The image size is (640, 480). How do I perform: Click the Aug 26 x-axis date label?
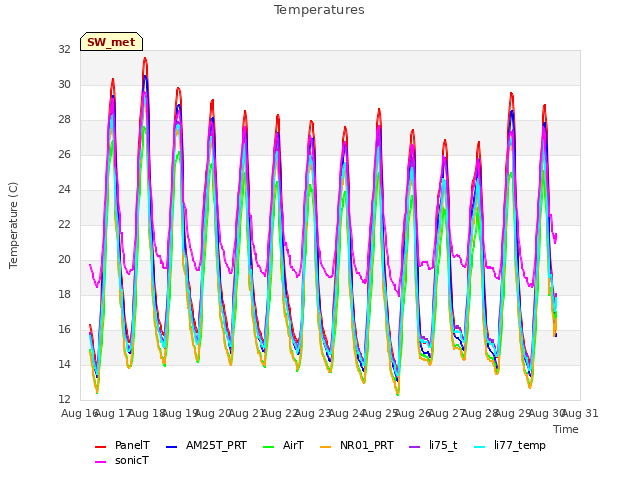tap(413, 413)
